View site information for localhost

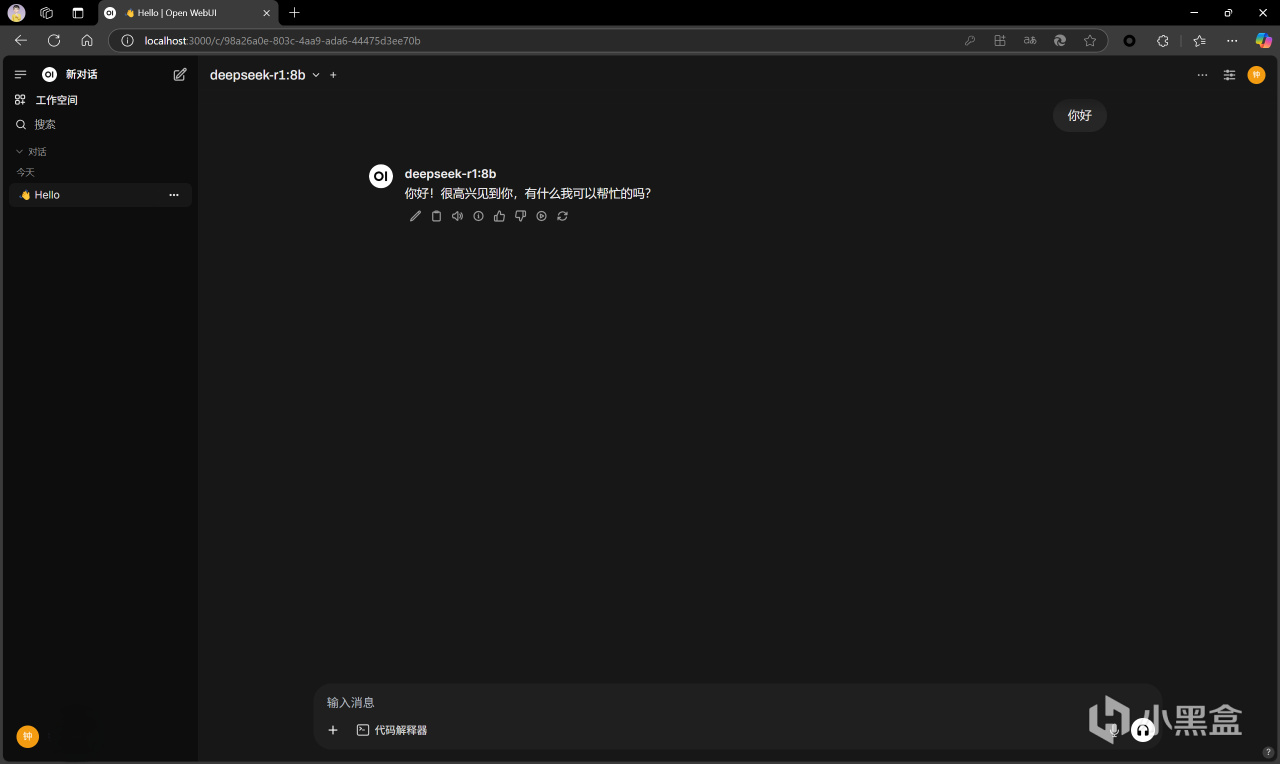pos(127,41)
